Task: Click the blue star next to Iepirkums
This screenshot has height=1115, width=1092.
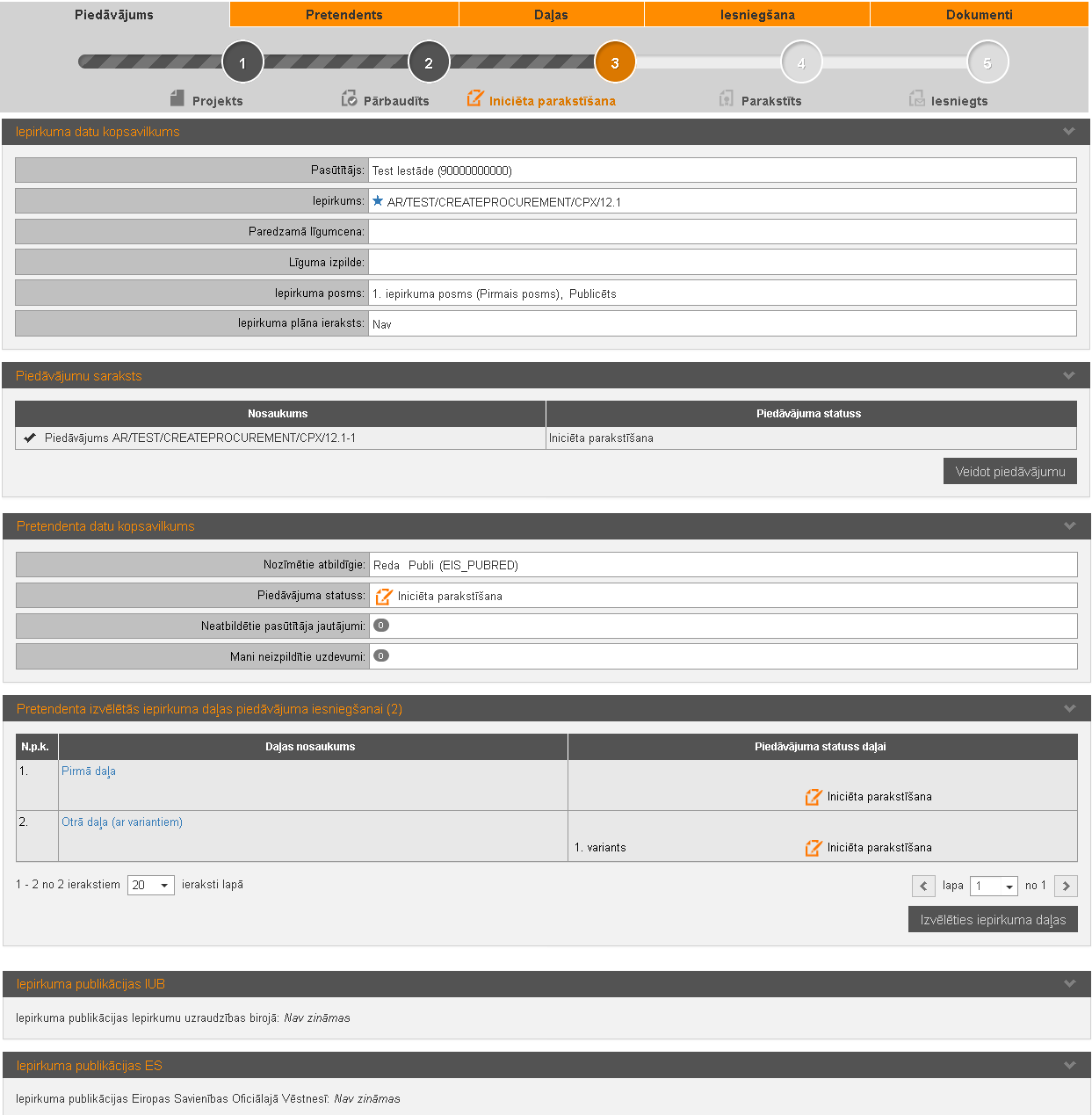Action: (378, 201)
